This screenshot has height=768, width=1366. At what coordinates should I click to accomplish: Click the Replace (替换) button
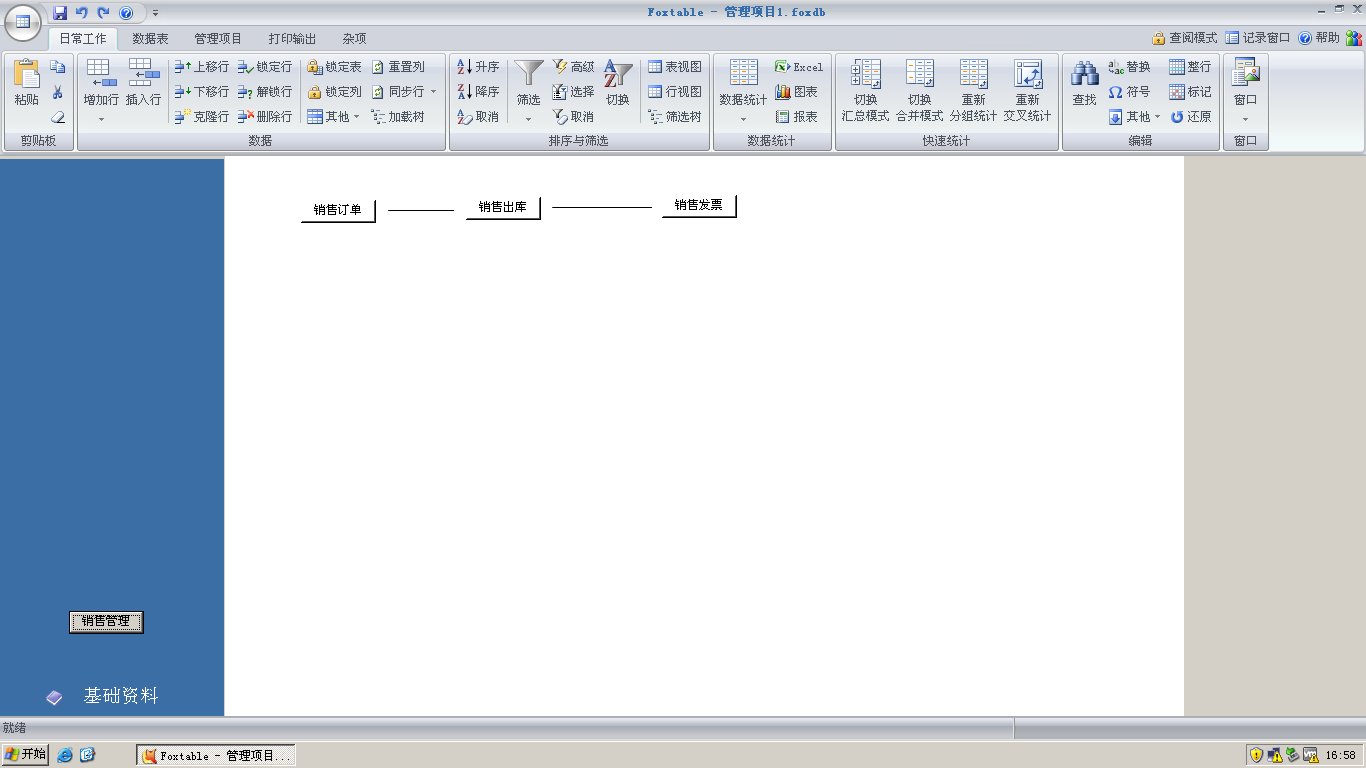1130,67
